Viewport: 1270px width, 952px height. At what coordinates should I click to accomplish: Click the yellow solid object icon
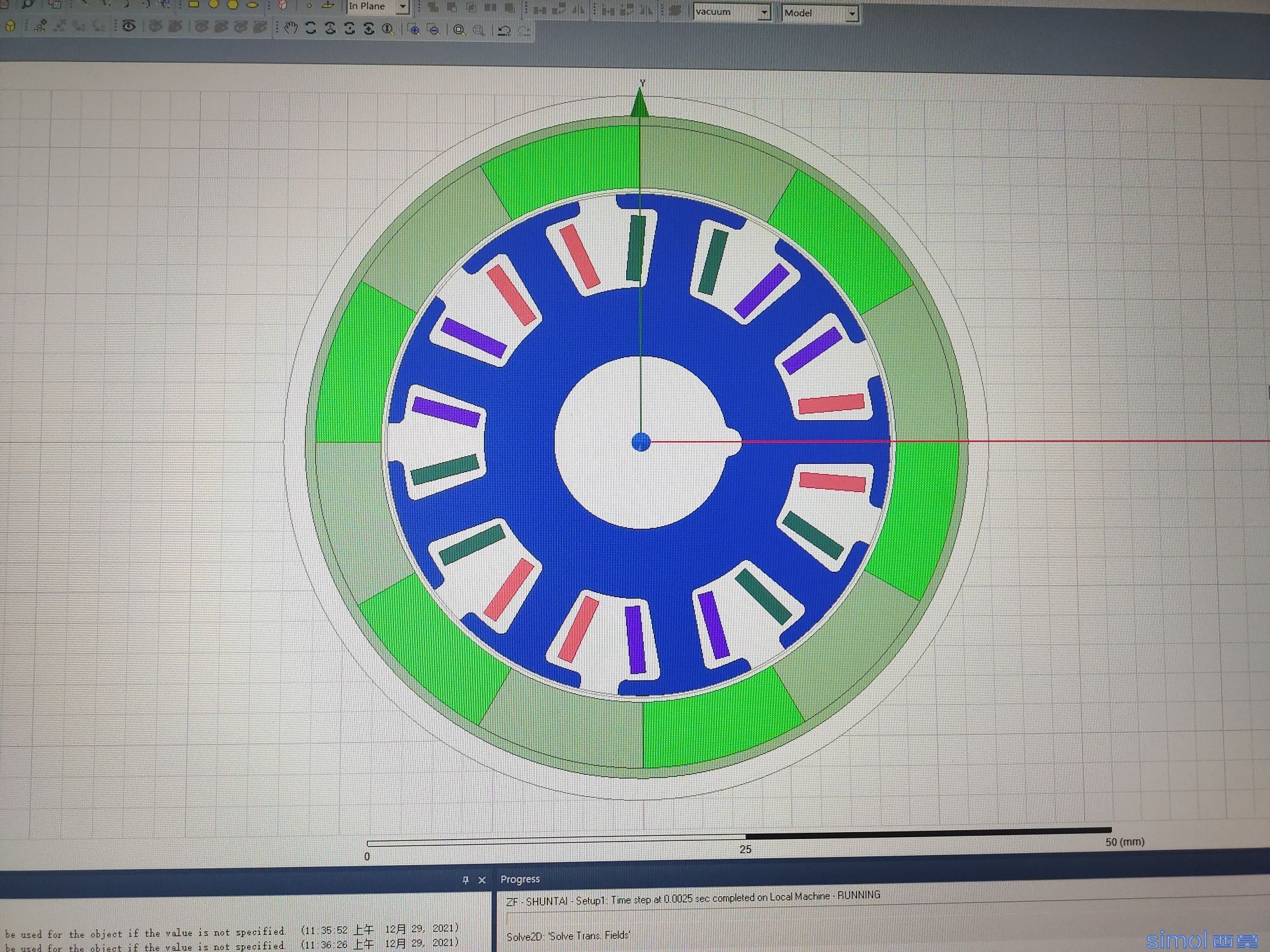point(10,27)
